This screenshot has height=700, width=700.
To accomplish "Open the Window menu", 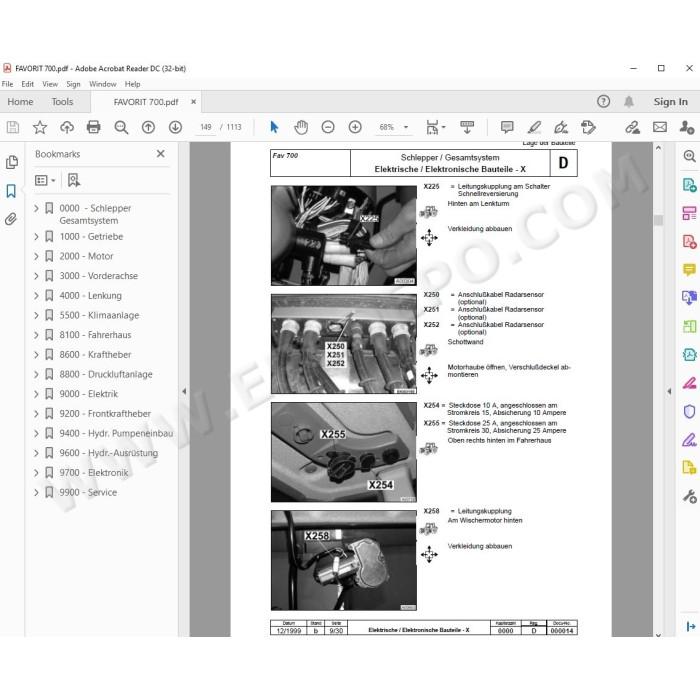I will tap(102, 84).
